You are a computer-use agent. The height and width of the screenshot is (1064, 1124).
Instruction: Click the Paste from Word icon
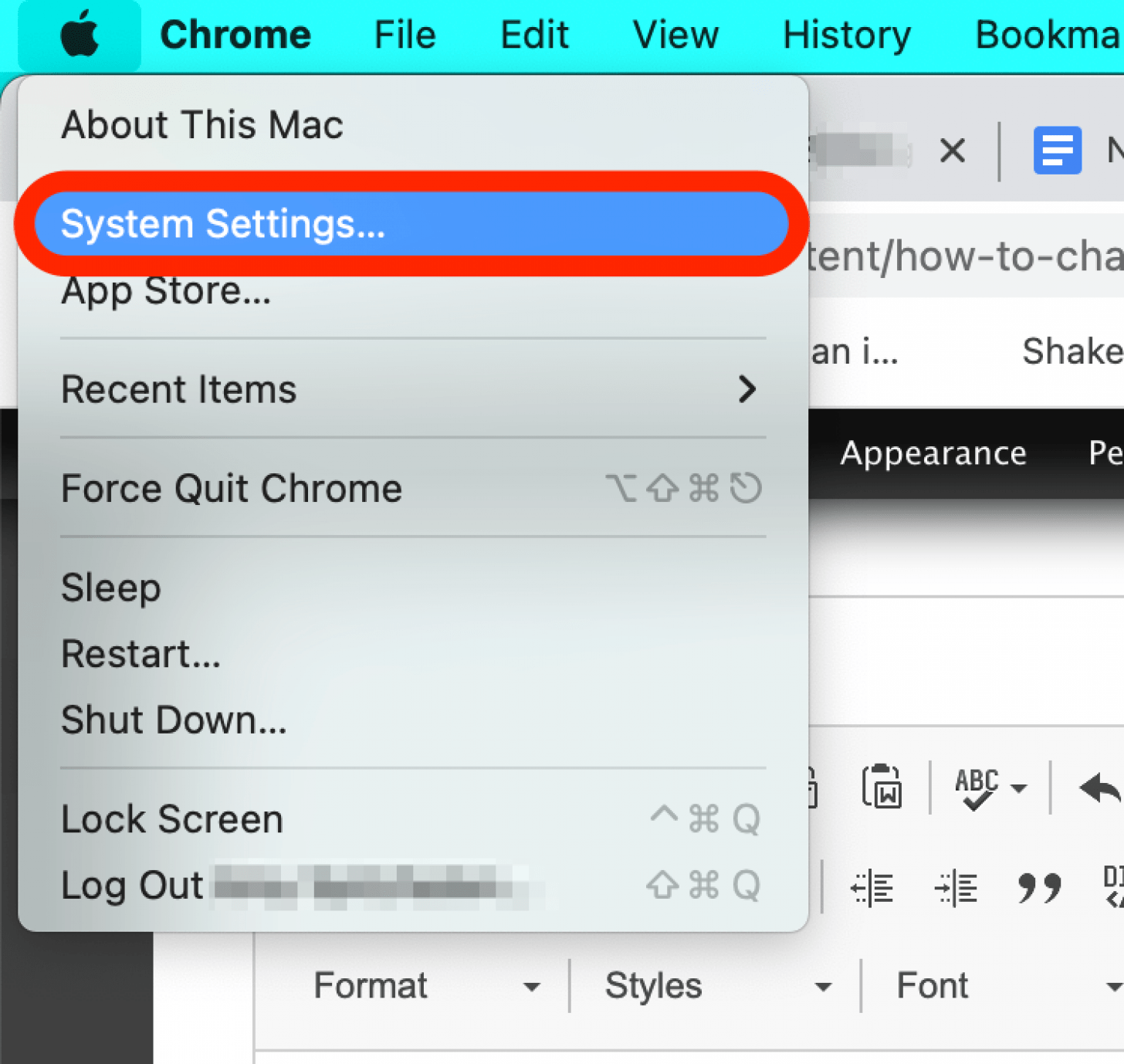[882, 787]
